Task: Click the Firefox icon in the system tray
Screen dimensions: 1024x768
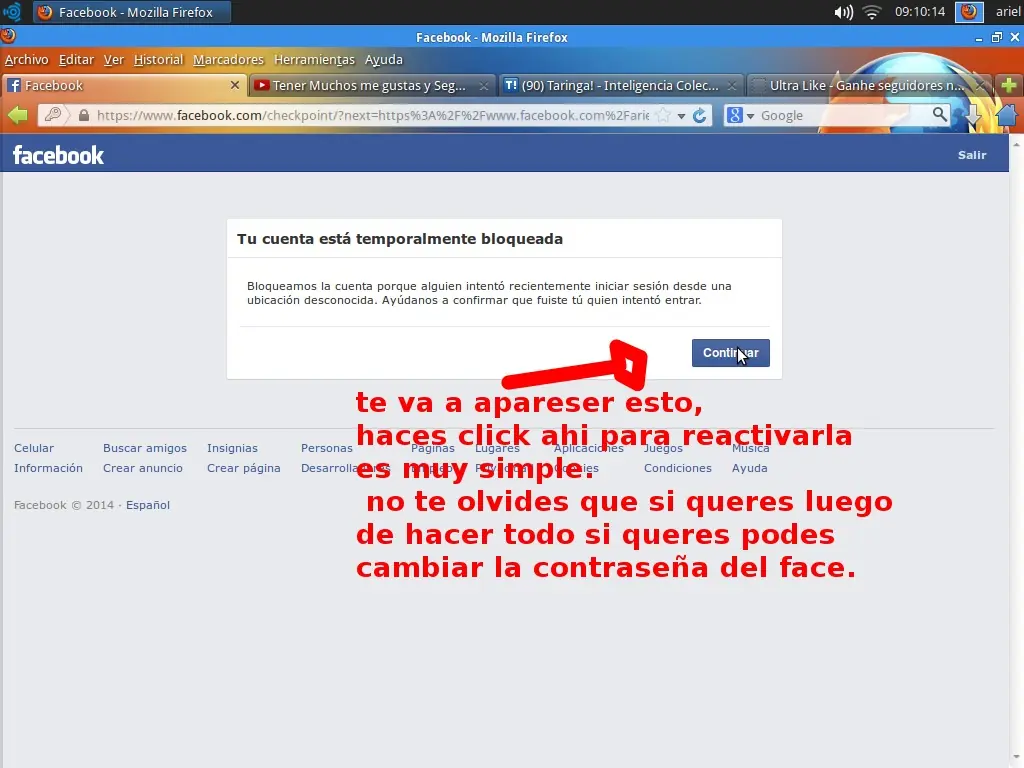Action: [x=969, y=12]
